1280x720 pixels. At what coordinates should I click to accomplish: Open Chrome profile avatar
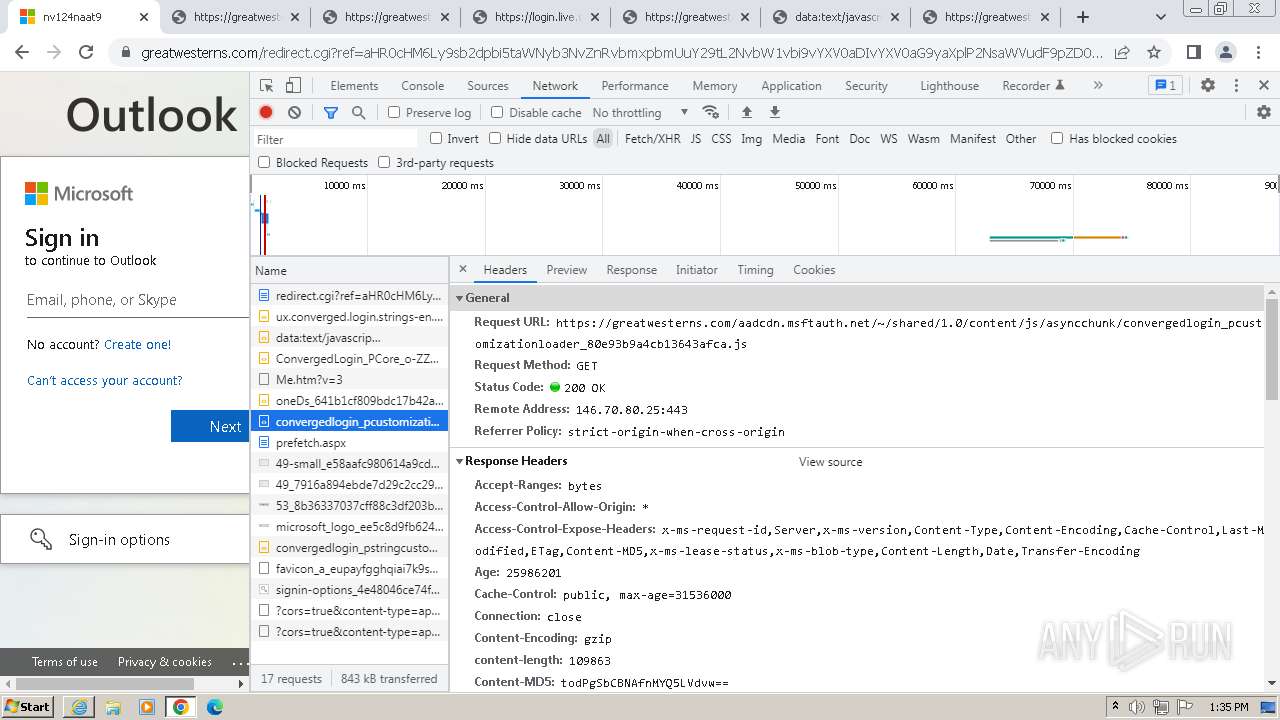point(1226,52)
